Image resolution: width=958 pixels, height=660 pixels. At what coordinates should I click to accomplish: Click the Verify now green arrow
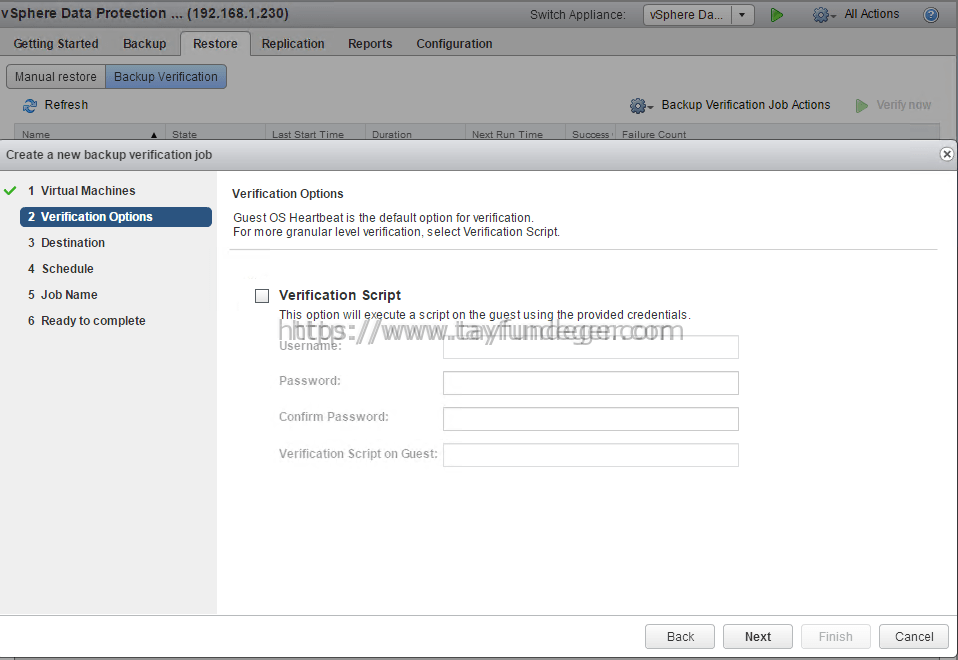[861, 106]
